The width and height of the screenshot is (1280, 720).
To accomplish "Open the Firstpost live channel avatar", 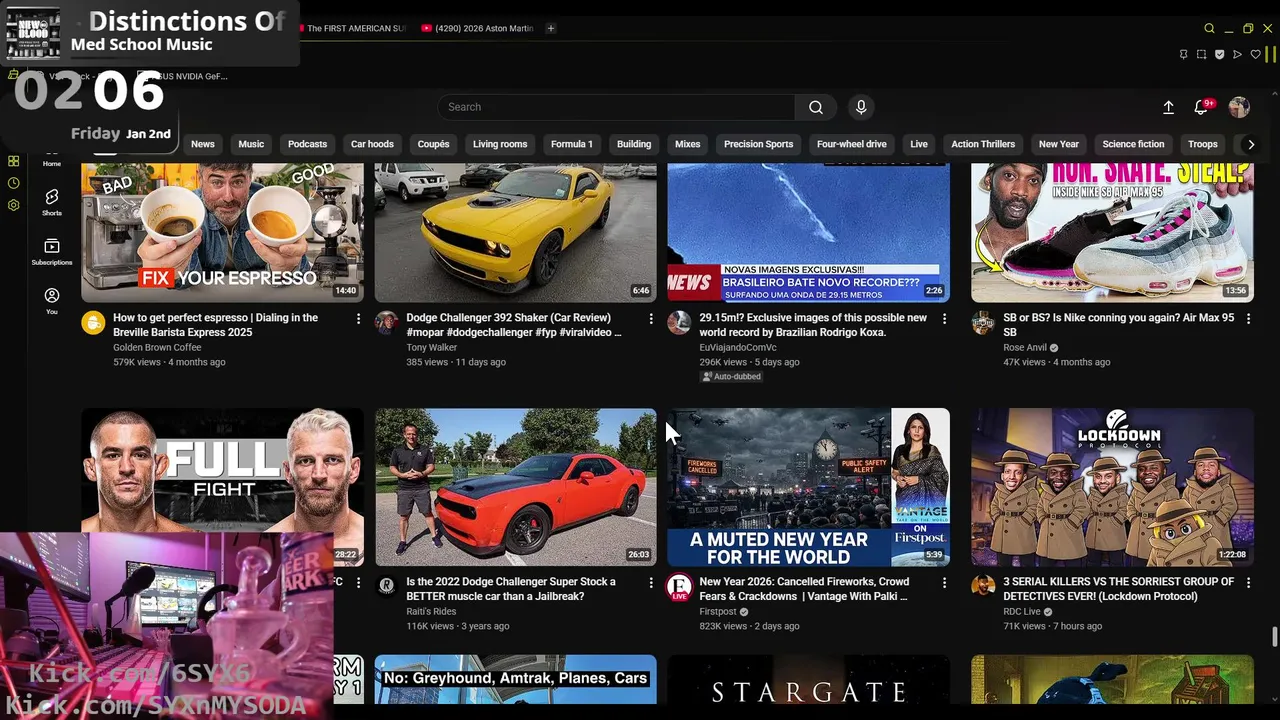I will click(679, 586).
